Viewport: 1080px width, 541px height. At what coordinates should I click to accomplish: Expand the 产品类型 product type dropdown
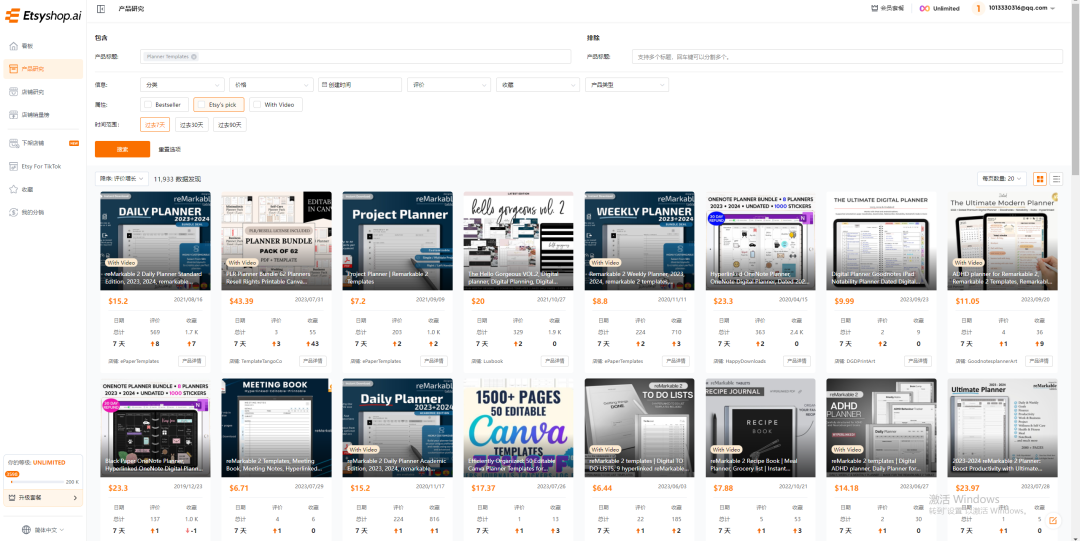(627, 85)
